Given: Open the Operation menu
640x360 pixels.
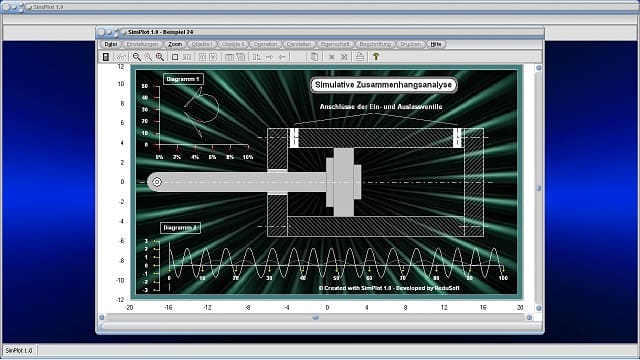Looking at the screenshot, I should click(265, 44).
